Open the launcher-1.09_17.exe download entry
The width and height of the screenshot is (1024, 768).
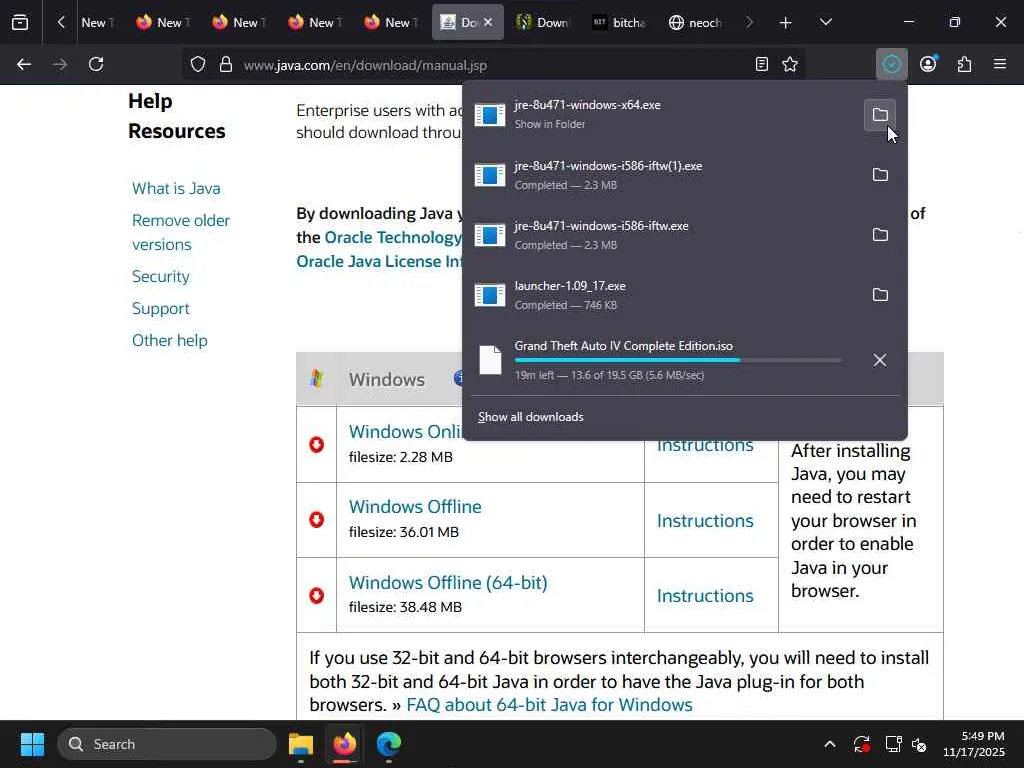tap(663, 295)
